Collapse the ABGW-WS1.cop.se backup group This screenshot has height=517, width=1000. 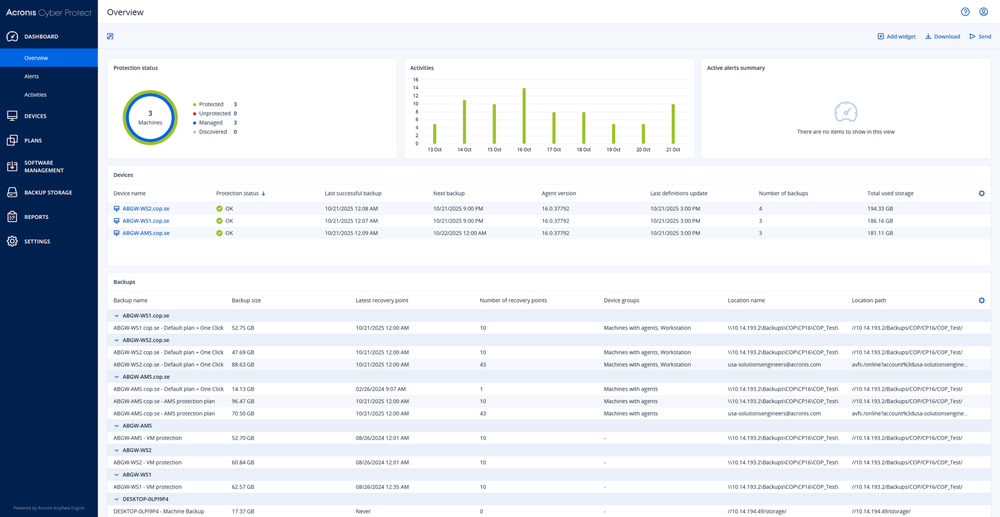116,316
